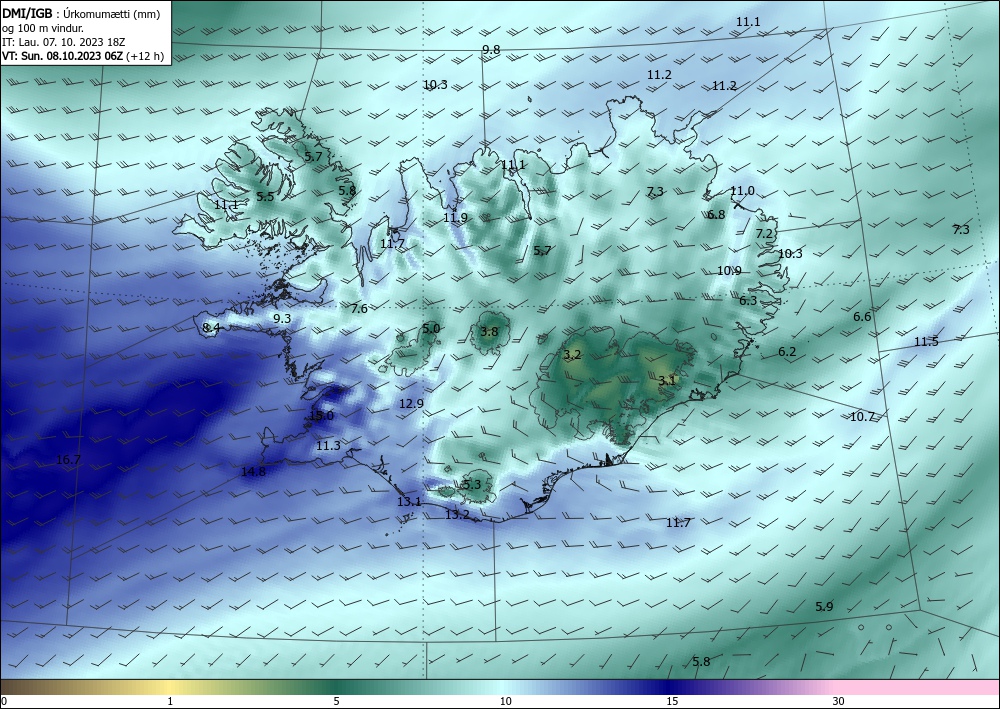
Task: Click the 11.9 value label
Action: click(x=455, y=217)
